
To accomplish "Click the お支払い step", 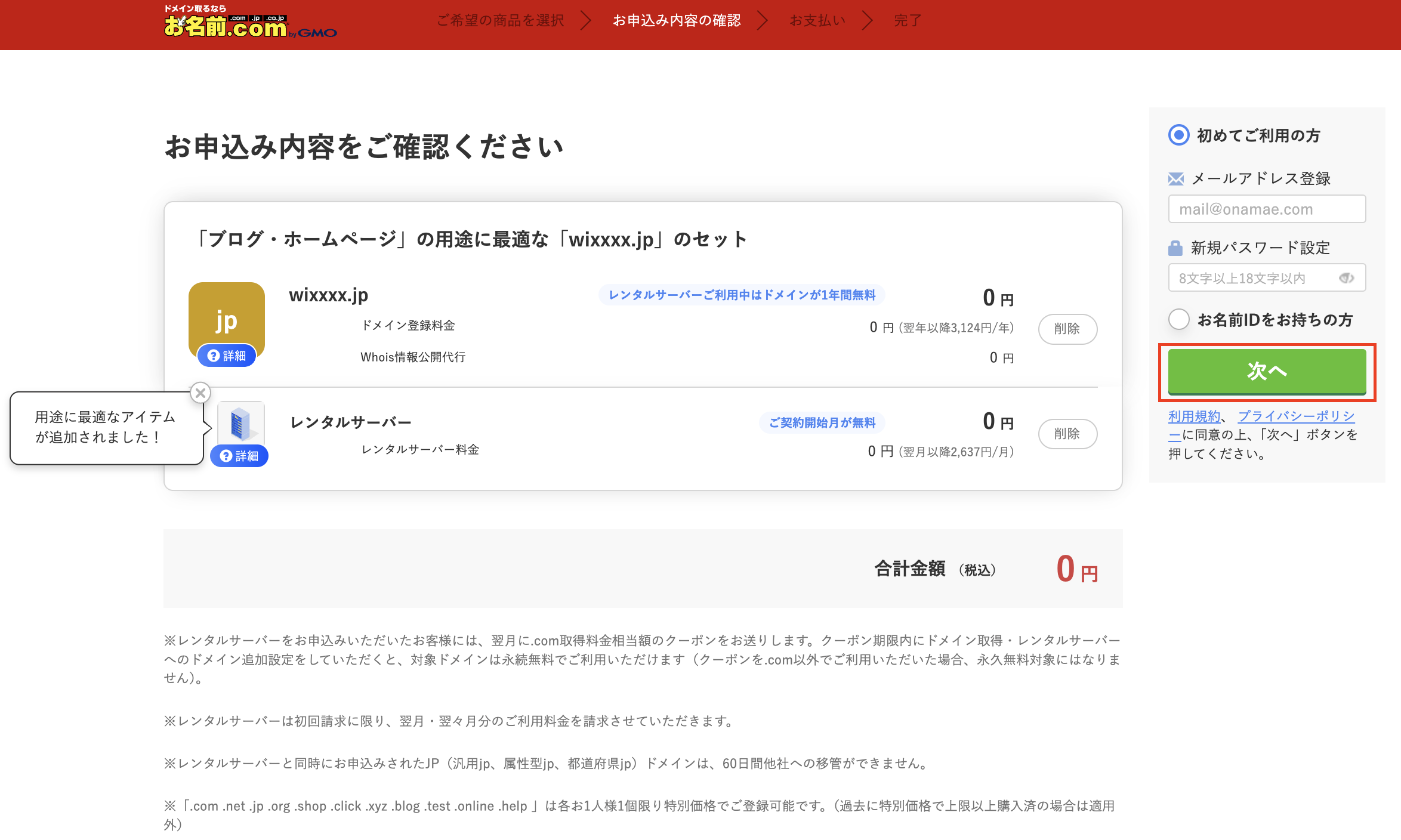I will coord(817,21).
